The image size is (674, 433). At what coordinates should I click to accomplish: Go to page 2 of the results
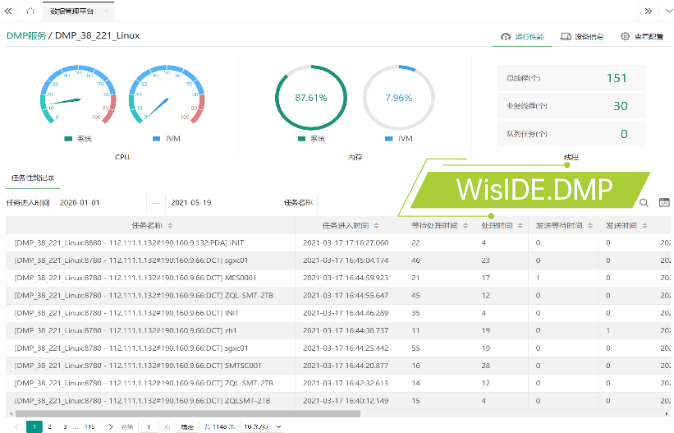point(49,426)
